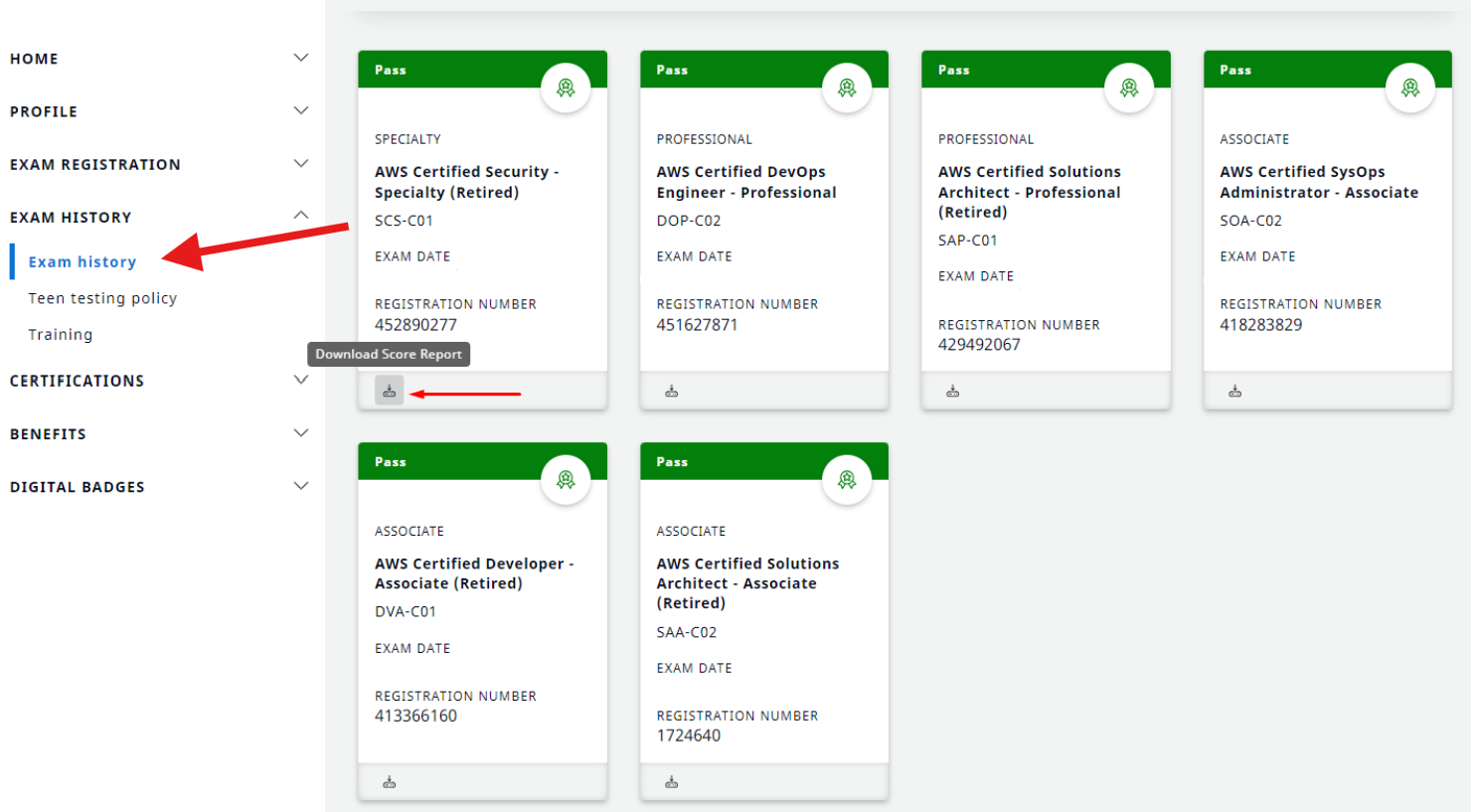Select registration number 429492067

(979, 345)
